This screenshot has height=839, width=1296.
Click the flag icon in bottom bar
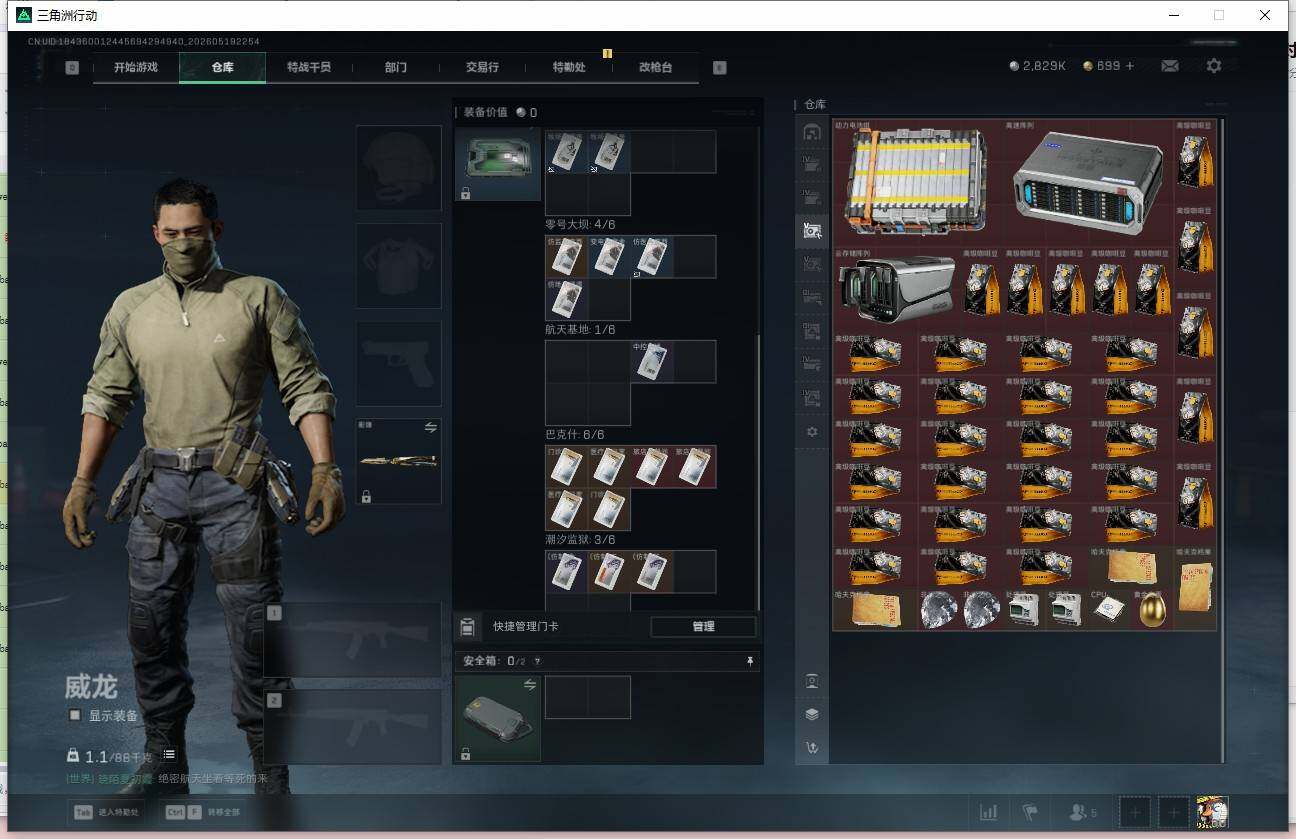pyautogui.click(x=1030, y=813)
